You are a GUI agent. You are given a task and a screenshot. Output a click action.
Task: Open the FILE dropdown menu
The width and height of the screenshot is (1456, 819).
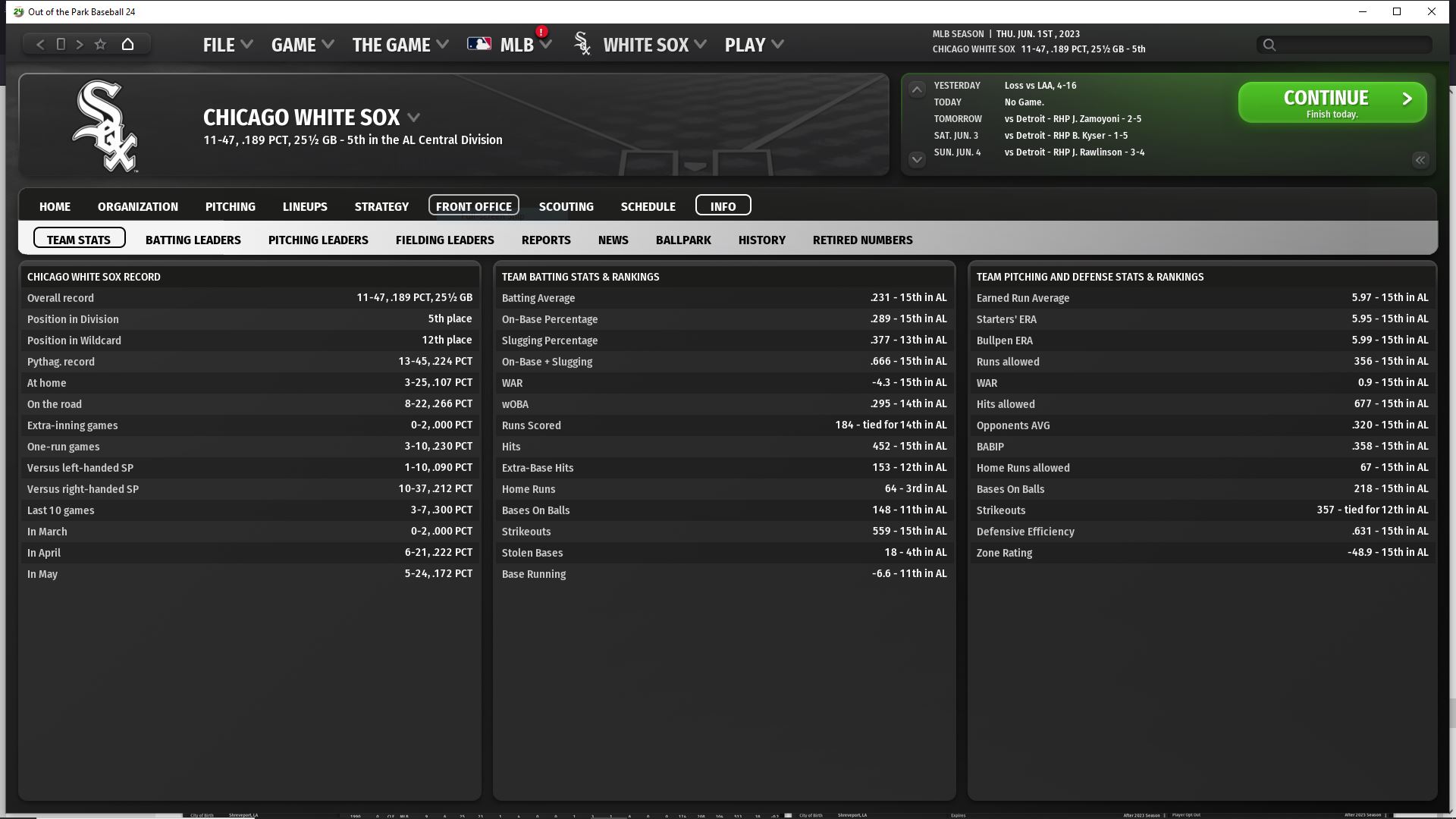pyautogui.click(x=227, y=45)
